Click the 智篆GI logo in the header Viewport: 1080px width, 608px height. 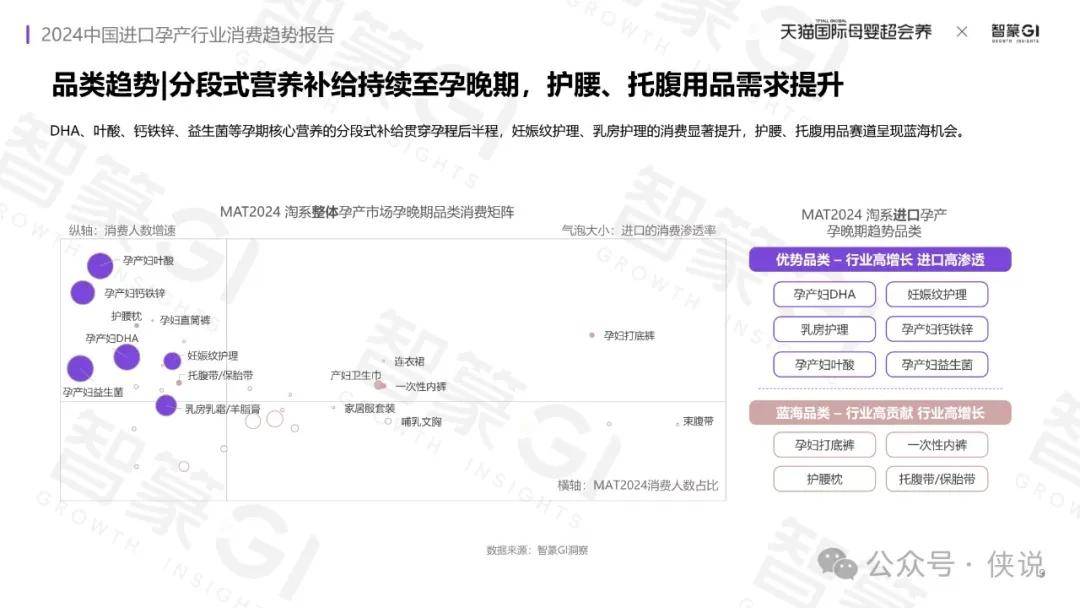pos(1015,32)
